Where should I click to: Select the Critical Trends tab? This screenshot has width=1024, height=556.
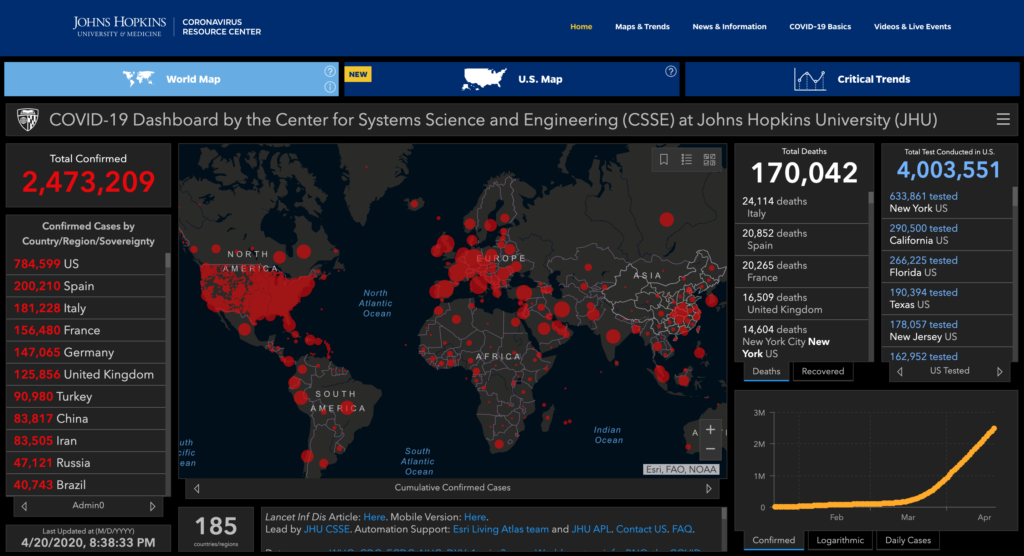click(853, 79)
